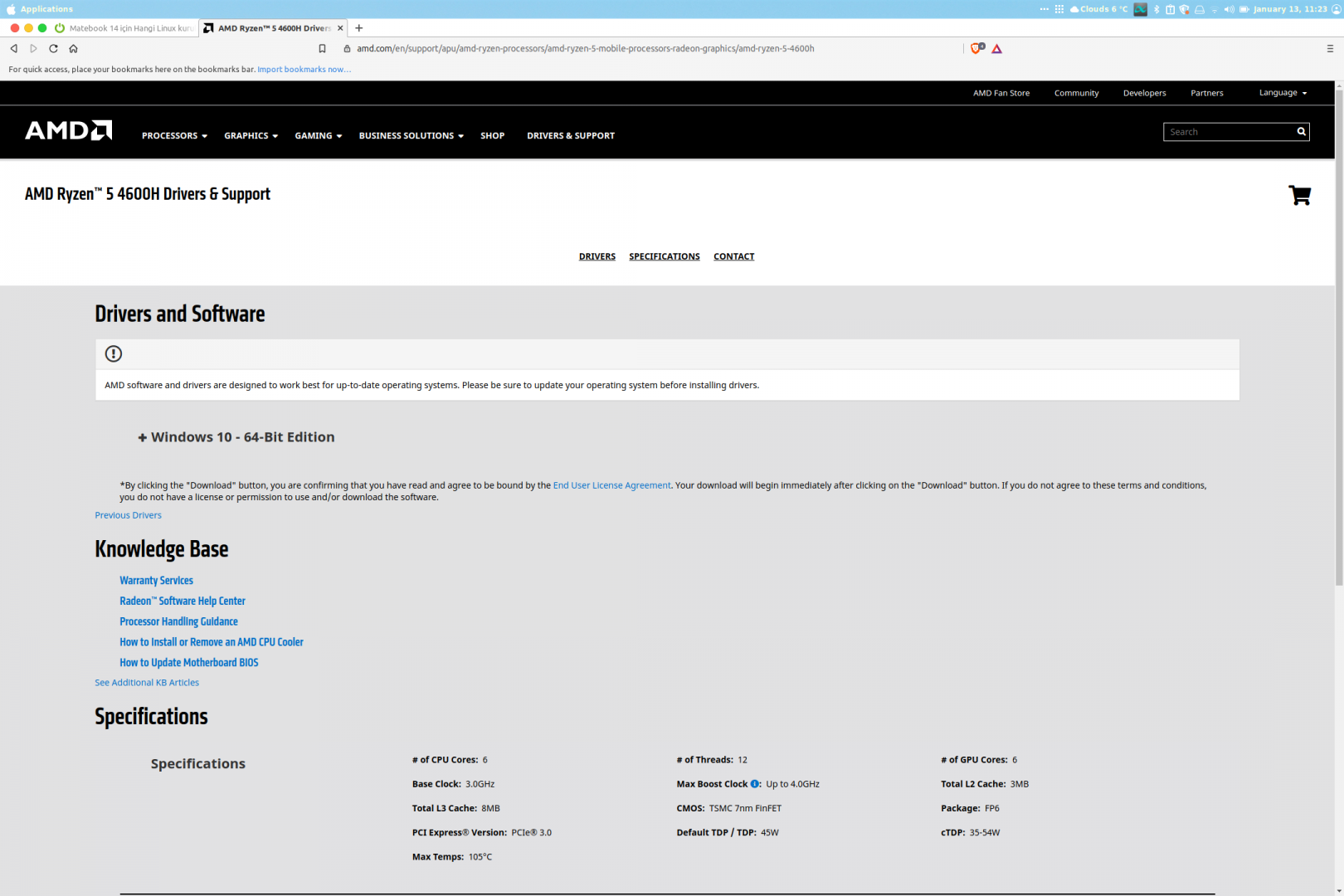Screen dimensions: 1344x896
Task: Expand the Business Solutions dropdown menu
Action: (411, 136)
